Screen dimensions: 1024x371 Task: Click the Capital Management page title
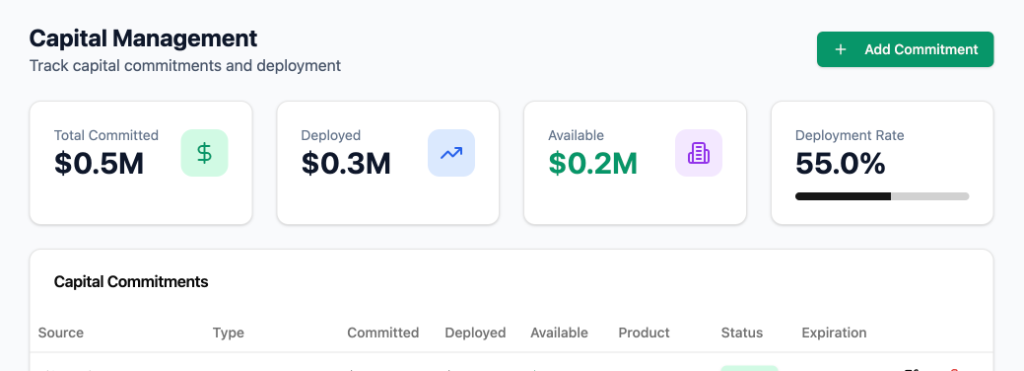click(x=144, y=39)
